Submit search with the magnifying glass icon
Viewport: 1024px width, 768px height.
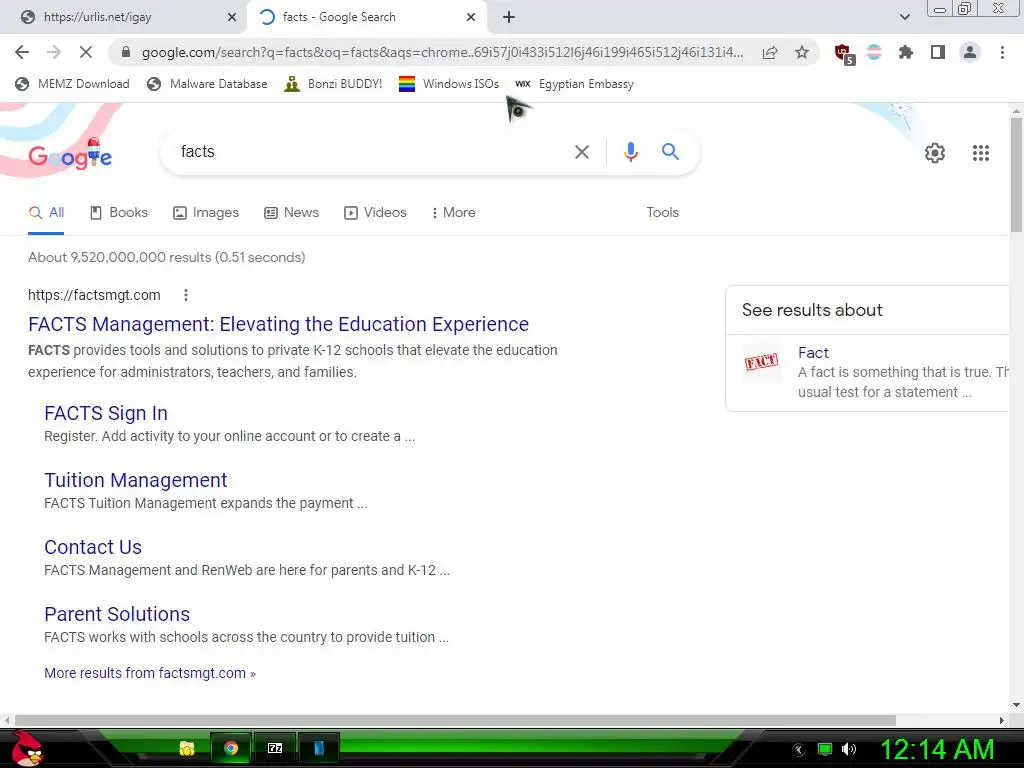point(670,152)
